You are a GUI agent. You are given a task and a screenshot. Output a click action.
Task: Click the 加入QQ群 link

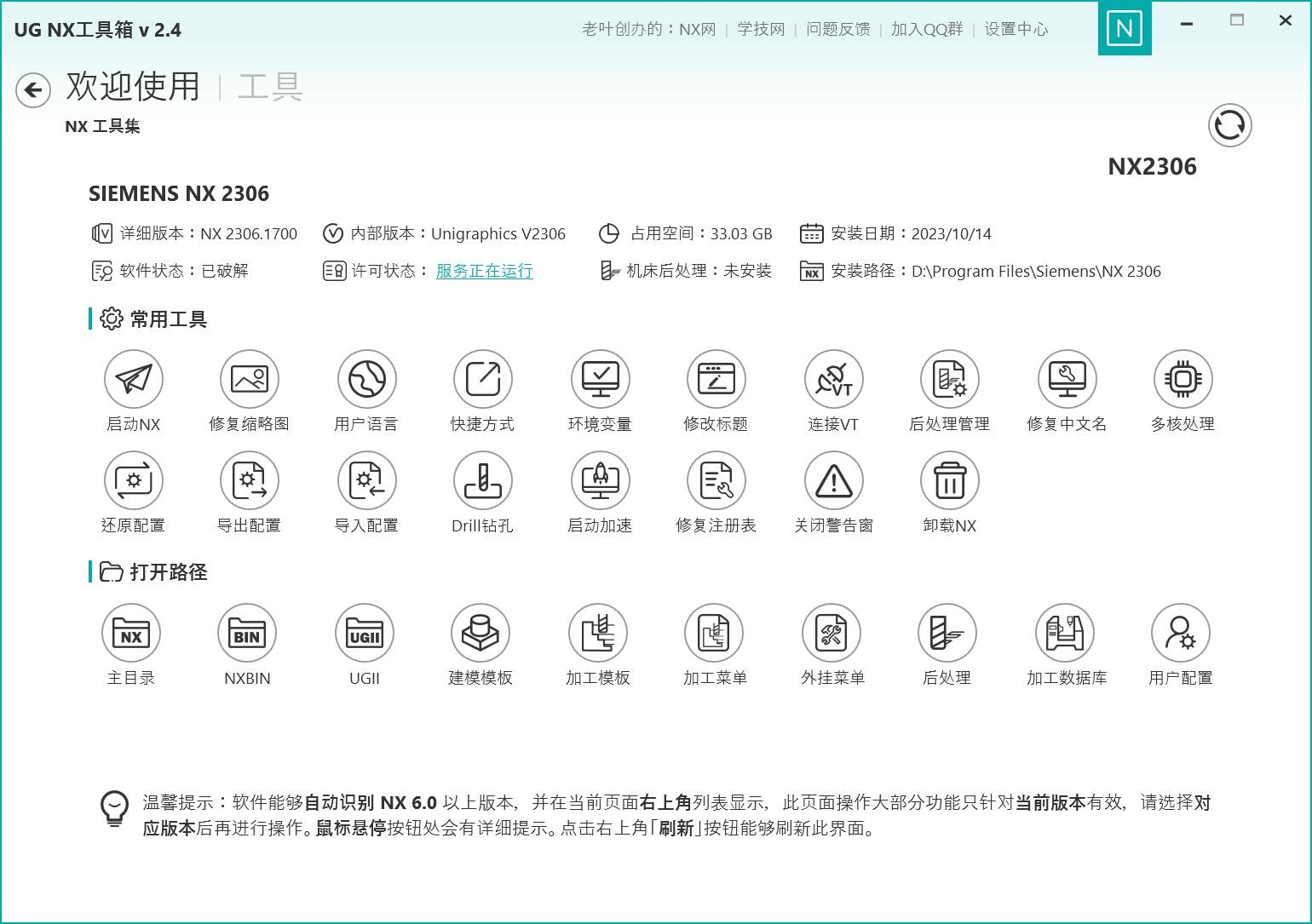927,29
